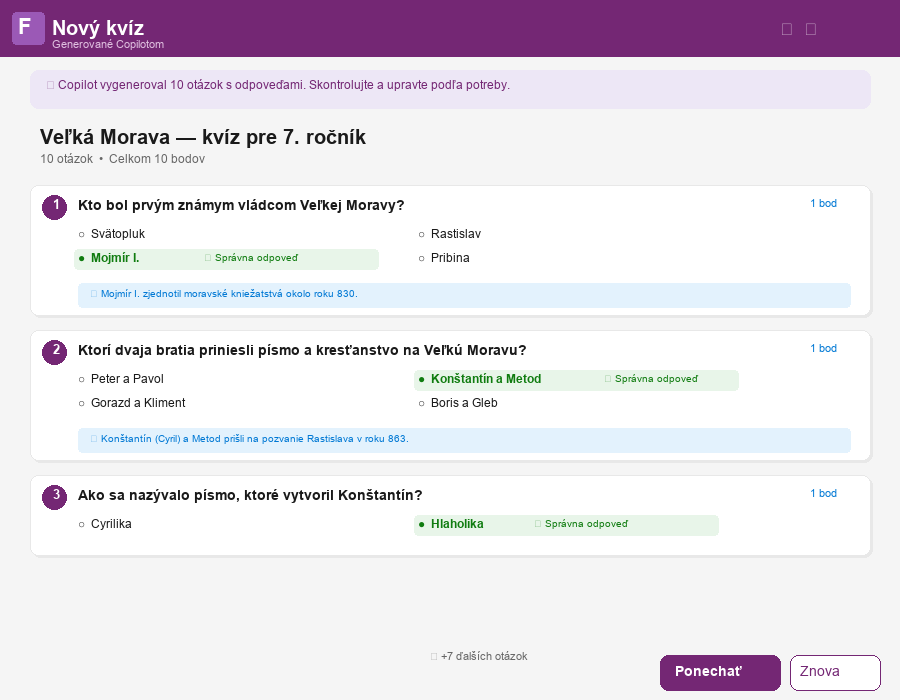The image size is (900, 700).
Task: Select the Cyrilika answer option
Action: (x=110, y=523)
